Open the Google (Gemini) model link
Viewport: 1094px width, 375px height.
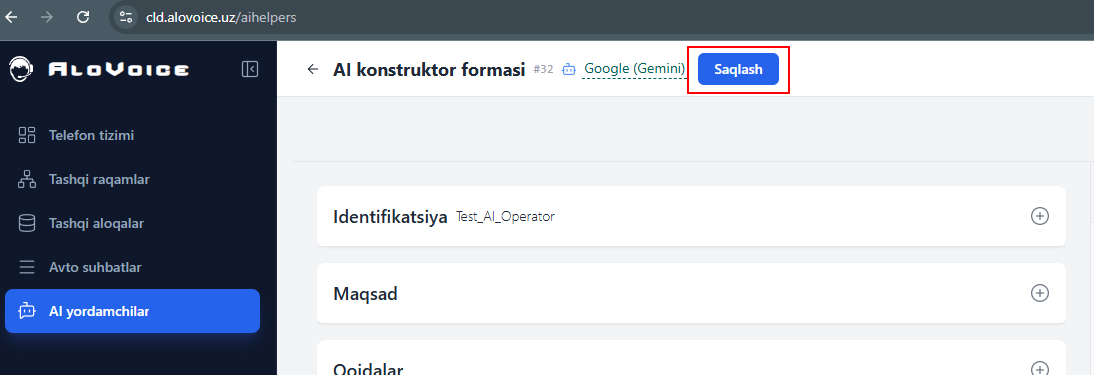pyautogui.click(x=634, y=69)
